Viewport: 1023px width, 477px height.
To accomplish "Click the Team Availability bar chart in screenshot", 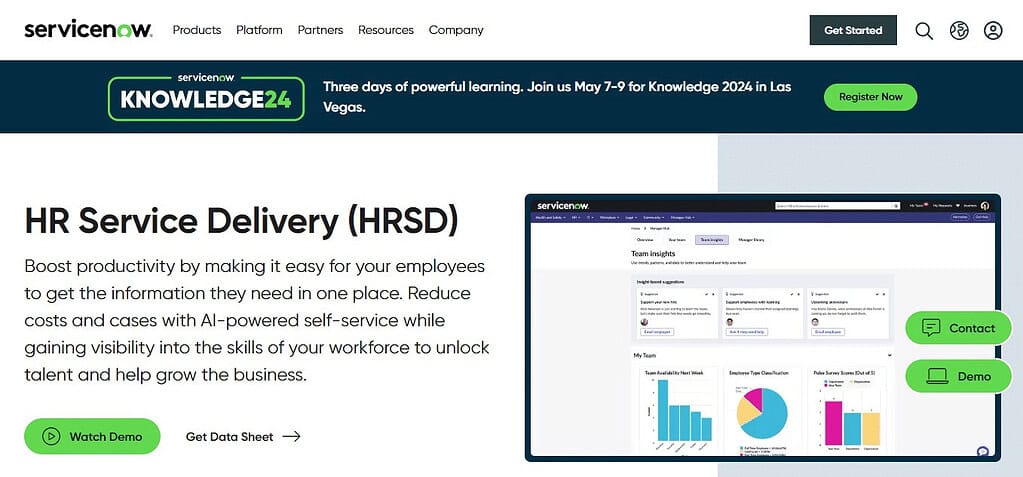I will [682, 410].
